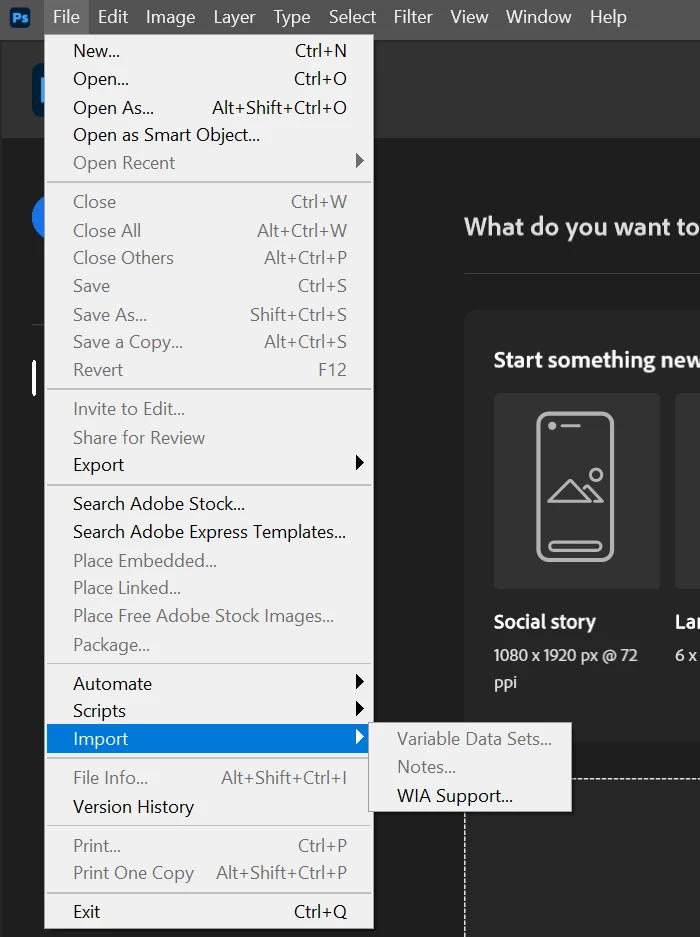The width and height of the screenshot is (700, 937).
Task: Open the Type menu
Action: (292, 17)
